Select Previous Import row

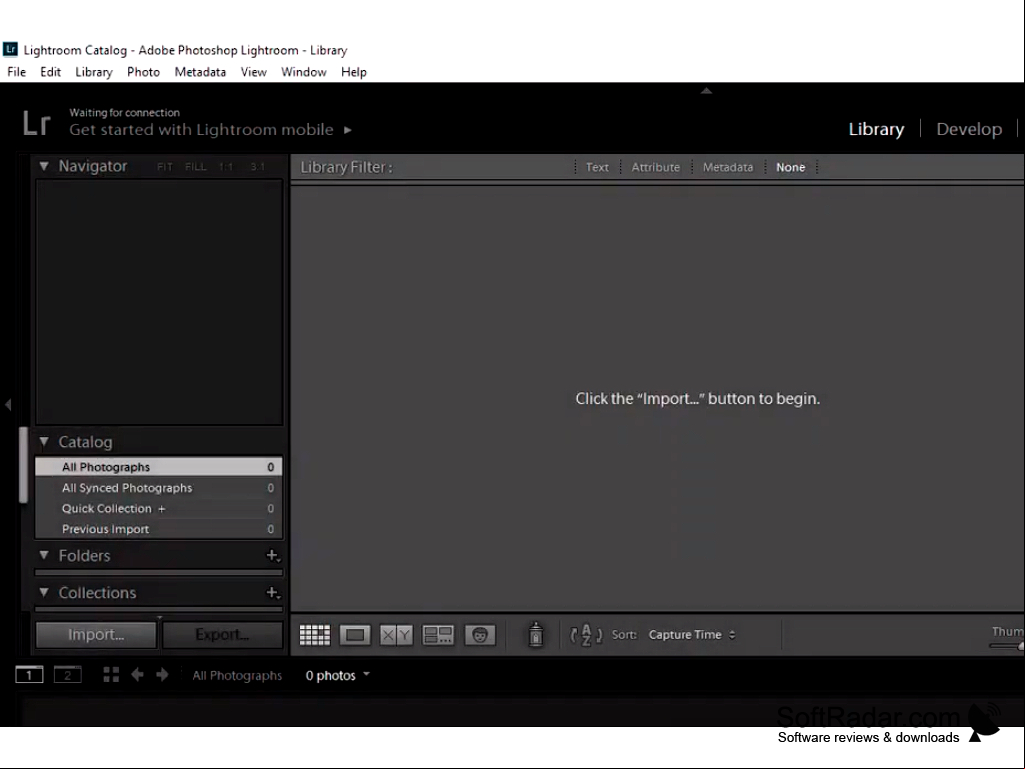tap(159, 529)
